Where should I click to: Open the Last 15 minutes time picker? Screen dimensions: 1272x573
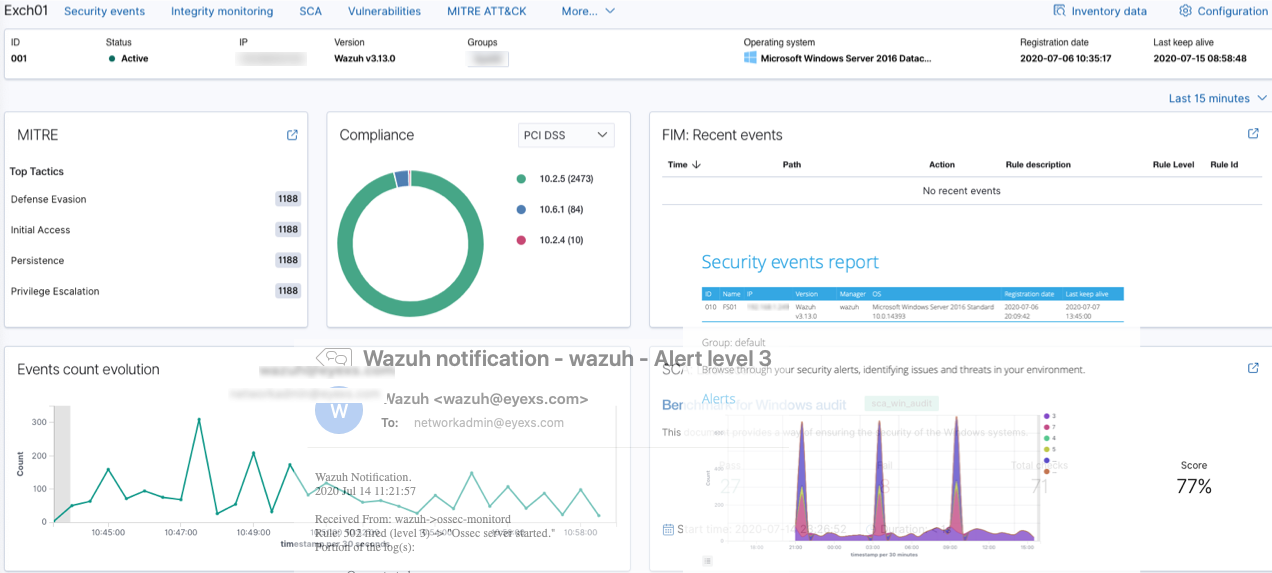coord(1217,98)
